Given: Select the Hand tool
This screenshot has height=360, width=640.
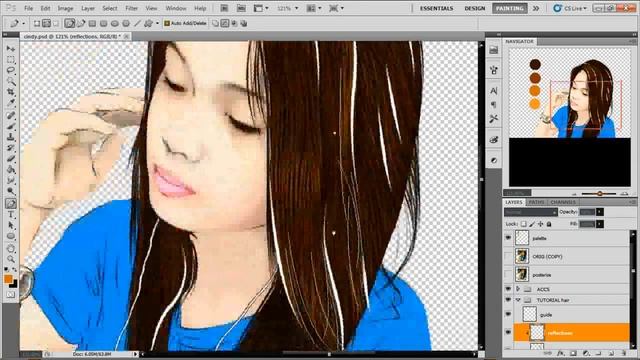Looking at the screenshot, I should pos(11,249).
